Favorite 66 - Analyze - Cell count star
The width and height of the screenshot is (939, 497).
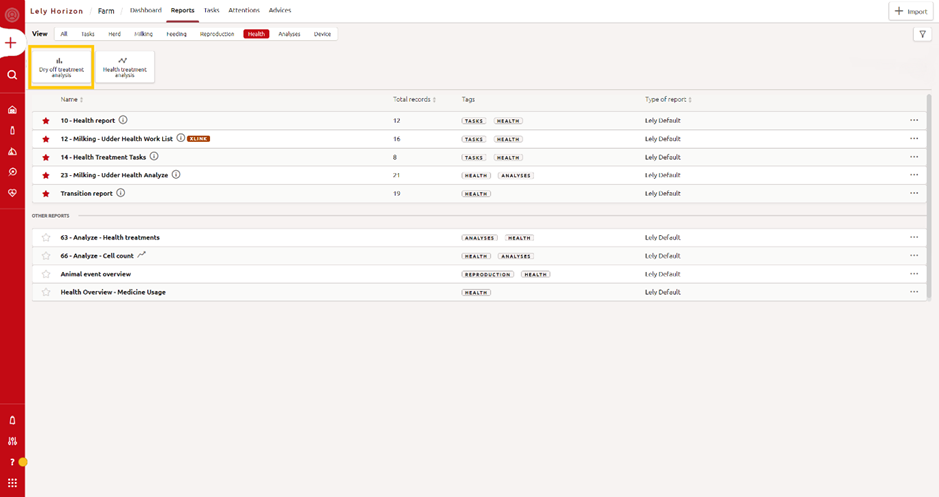(x=46, y=256)
